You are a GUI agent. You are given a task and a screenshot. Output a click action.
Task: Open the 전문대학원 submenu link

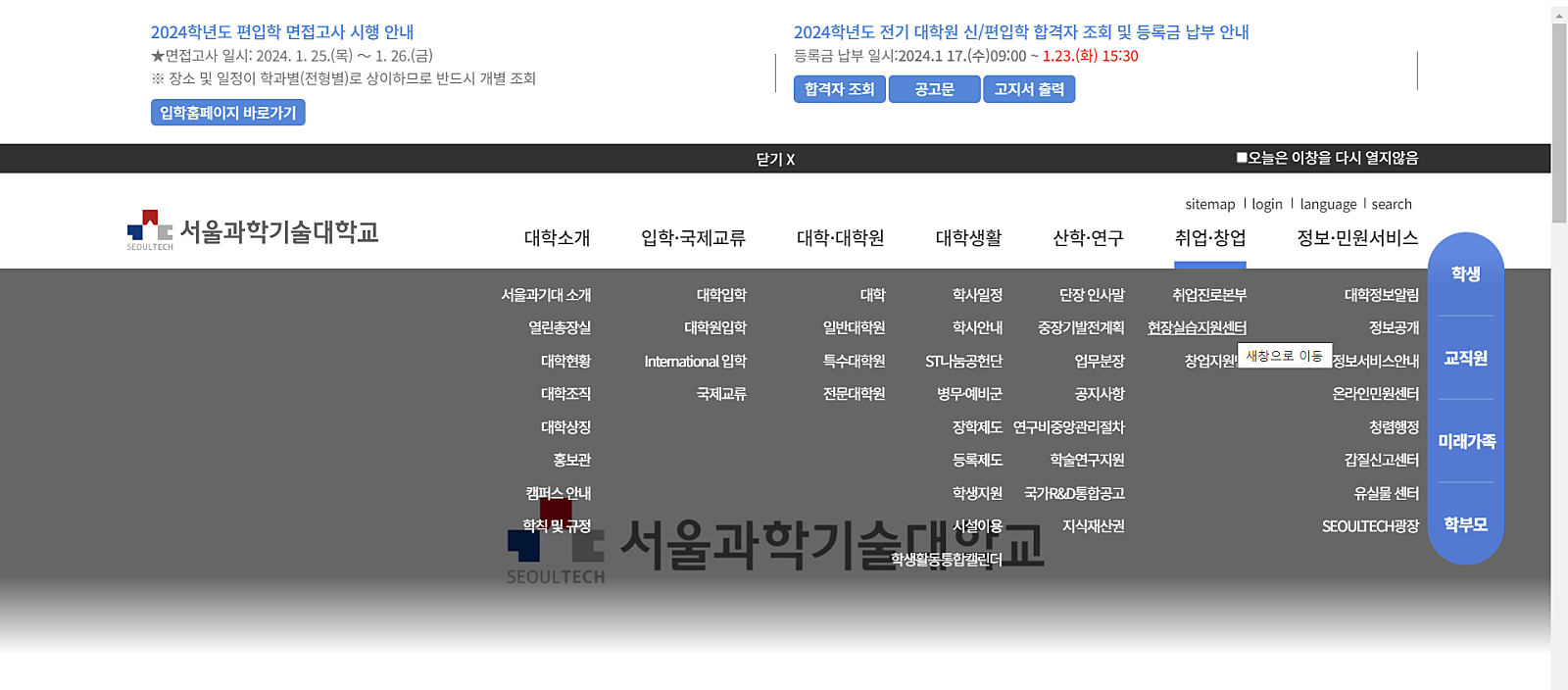tap(854, 393)
